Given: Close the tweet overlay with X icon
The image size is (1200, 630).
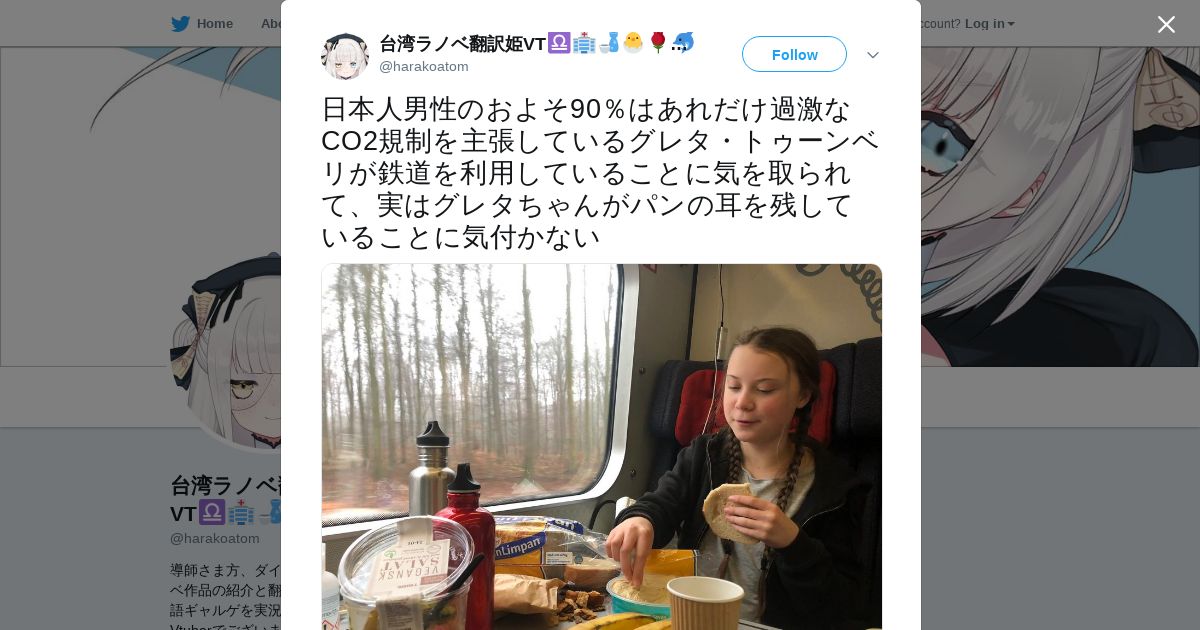Looking at the screenshot, I should [x=1166, y=24].
